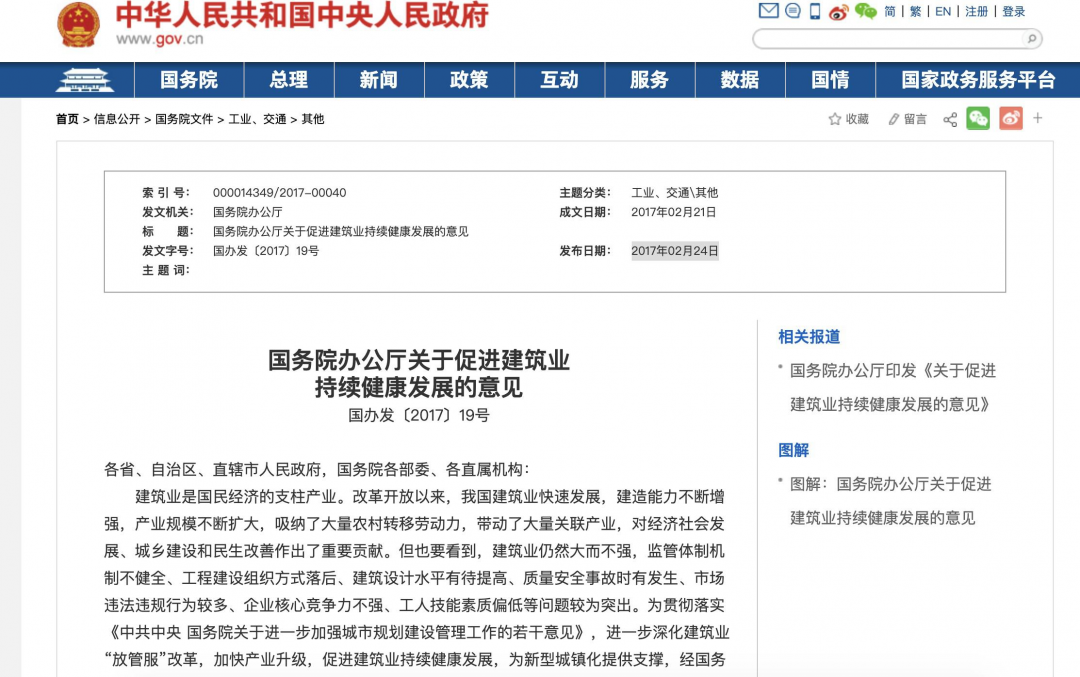The height and width of the screenshot is (677, 1080).
Task: Click the 收藏 star icon
Action: [x=835, y=119]
